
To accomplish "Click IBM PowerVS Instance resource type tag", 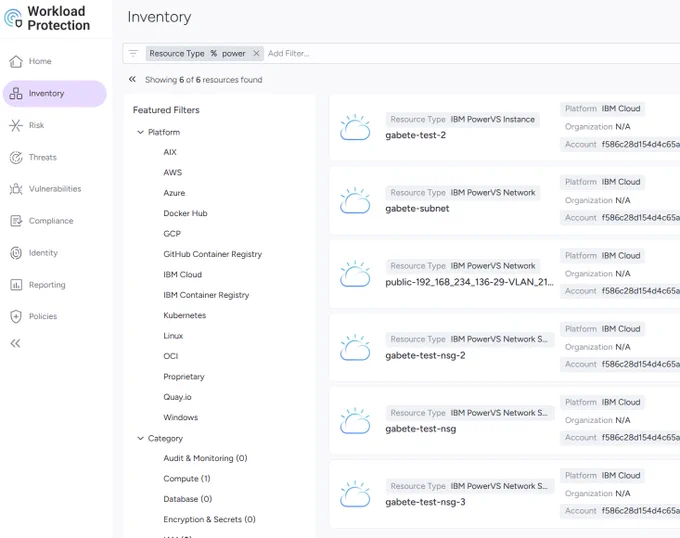I will point(462,119).
